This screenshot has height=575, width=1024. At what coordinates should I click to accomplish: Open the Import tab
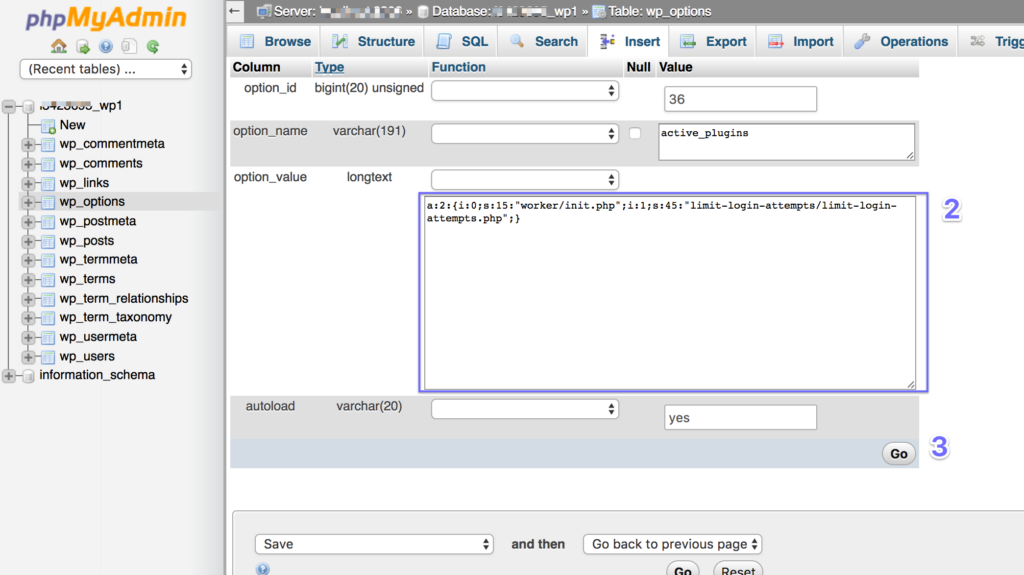[x=800, y=41]
